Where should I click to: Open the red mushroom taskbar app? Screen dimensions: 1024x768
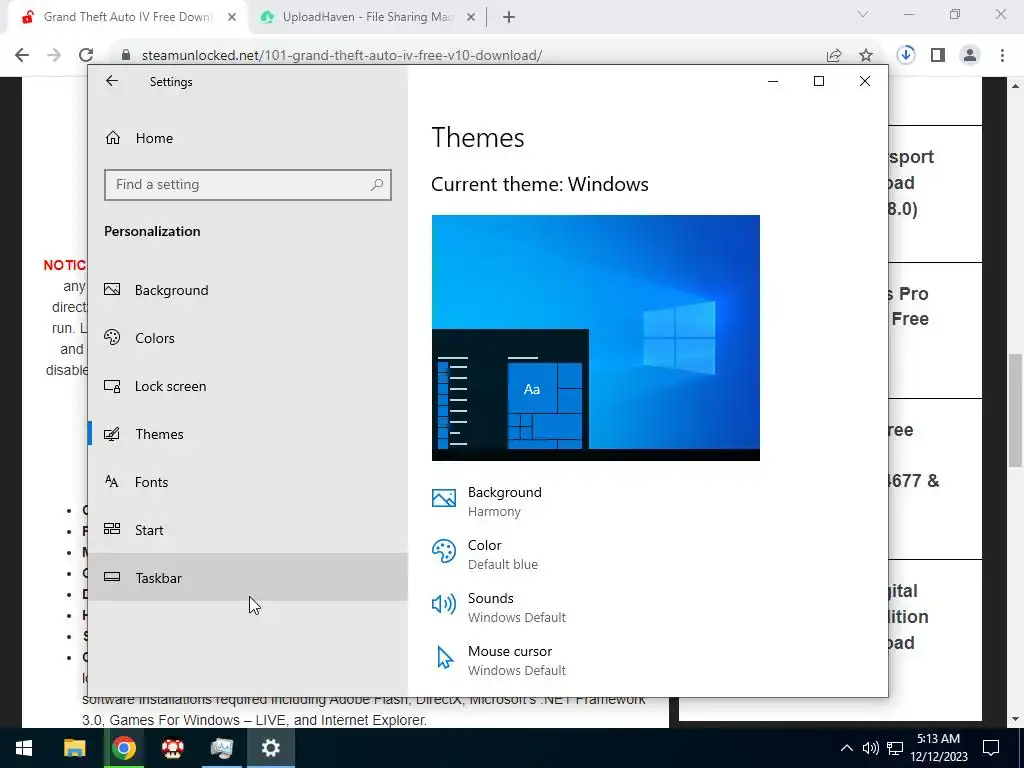[172, 748]
